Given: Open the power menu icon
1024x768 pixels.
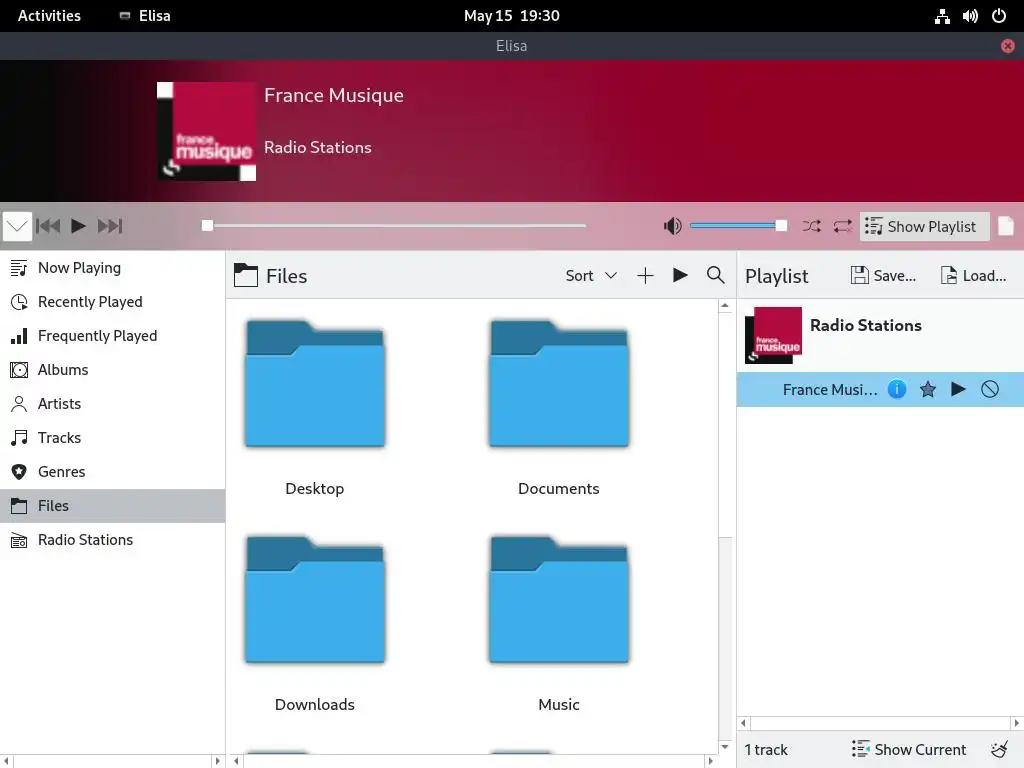Looking at the screenshot, I should click(x=999, y=16).
